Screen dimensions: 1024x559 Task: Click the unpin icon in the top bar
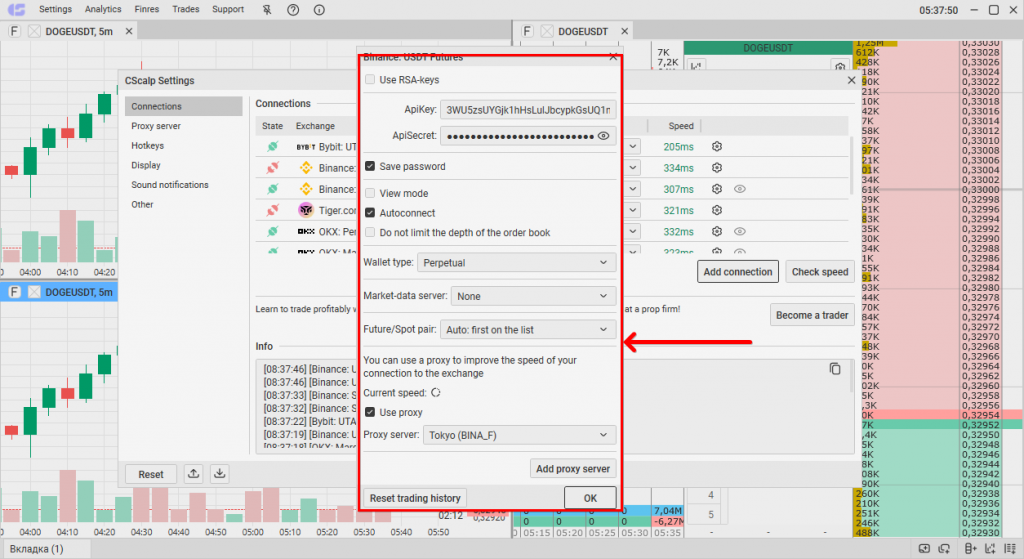click(x=266, y=10)
